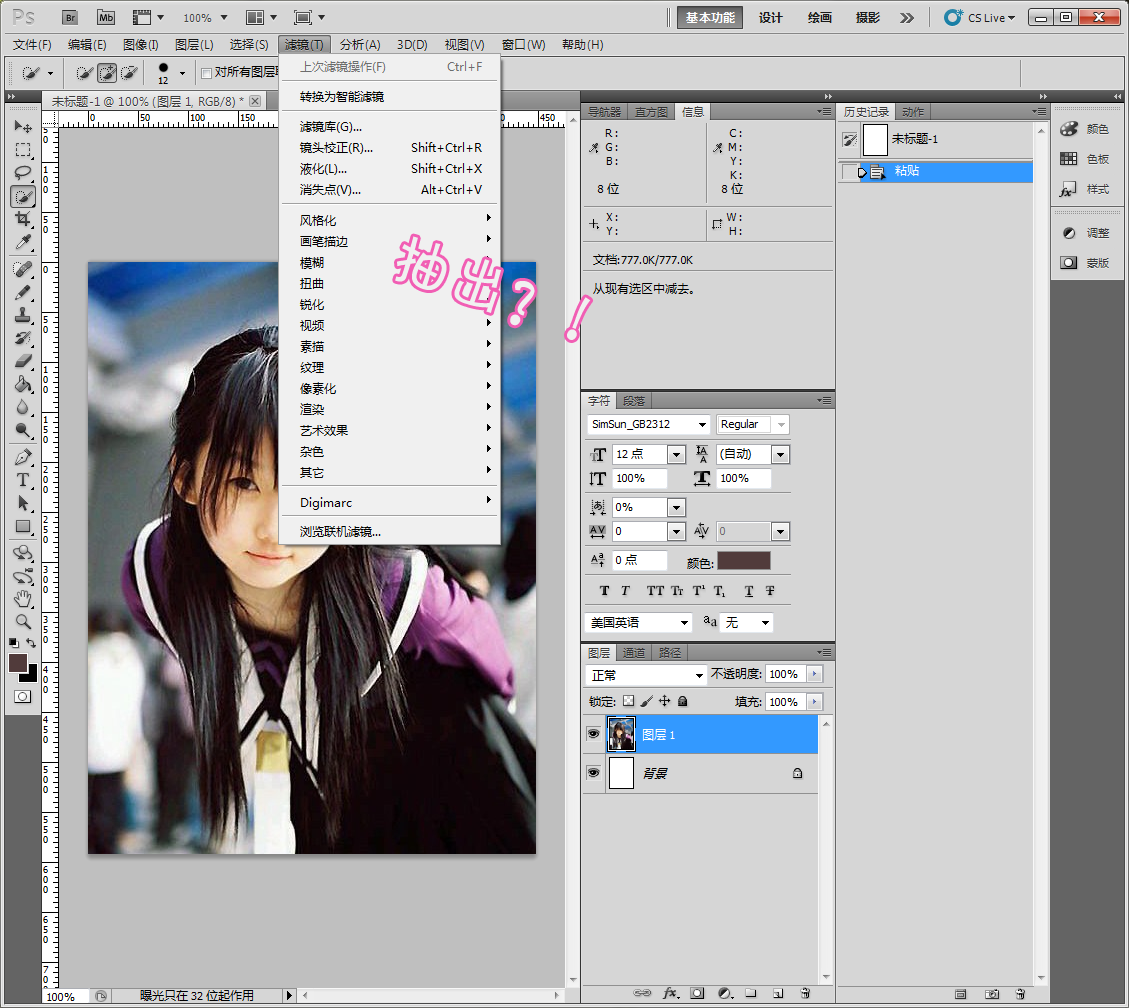The width and height of the screenshot is (1129, 1008).
Task: Select the Hand tool
Action: (x=23, y=598)
